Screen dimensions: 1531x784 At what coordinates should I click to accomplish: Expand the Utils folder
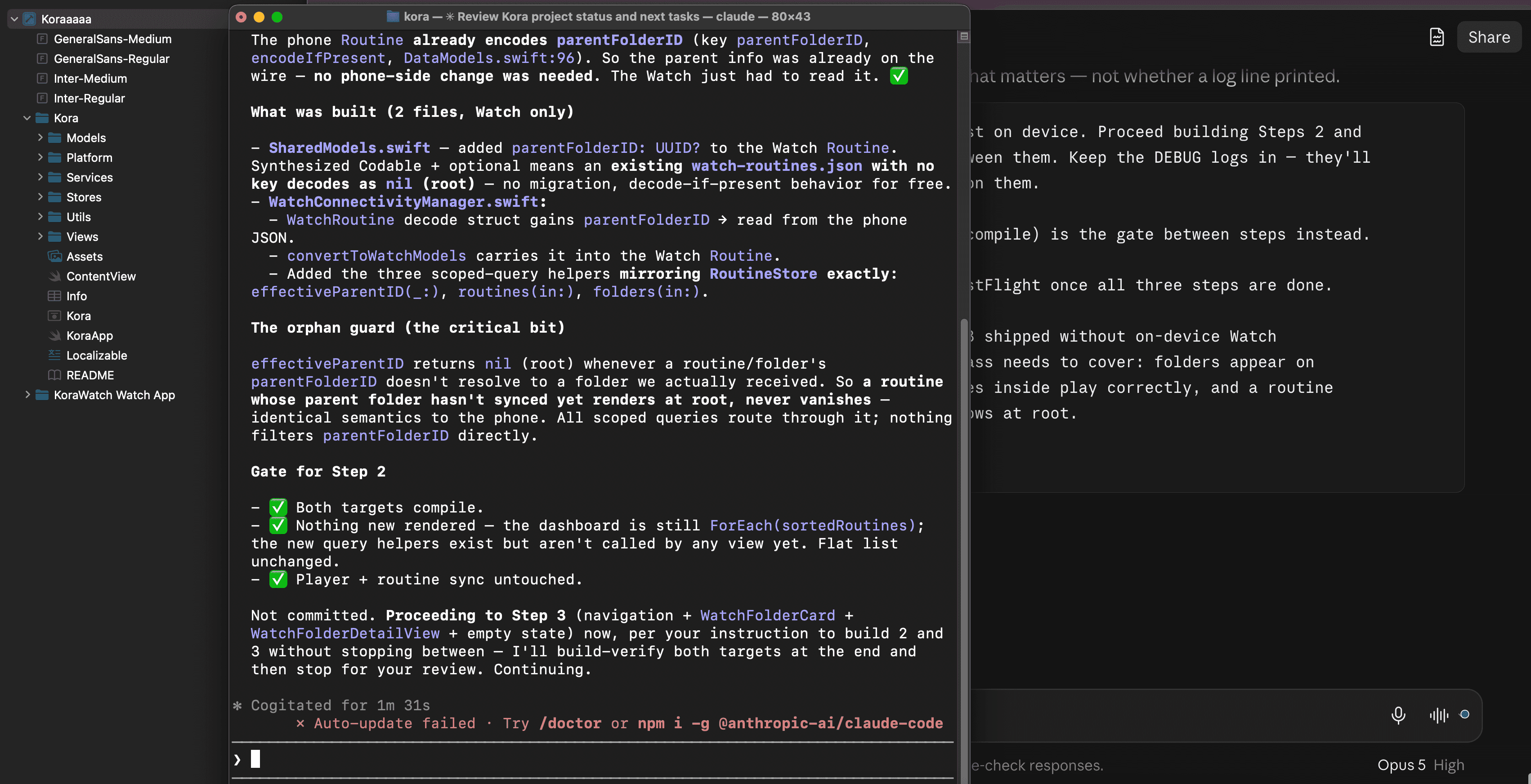pos(40,217)
